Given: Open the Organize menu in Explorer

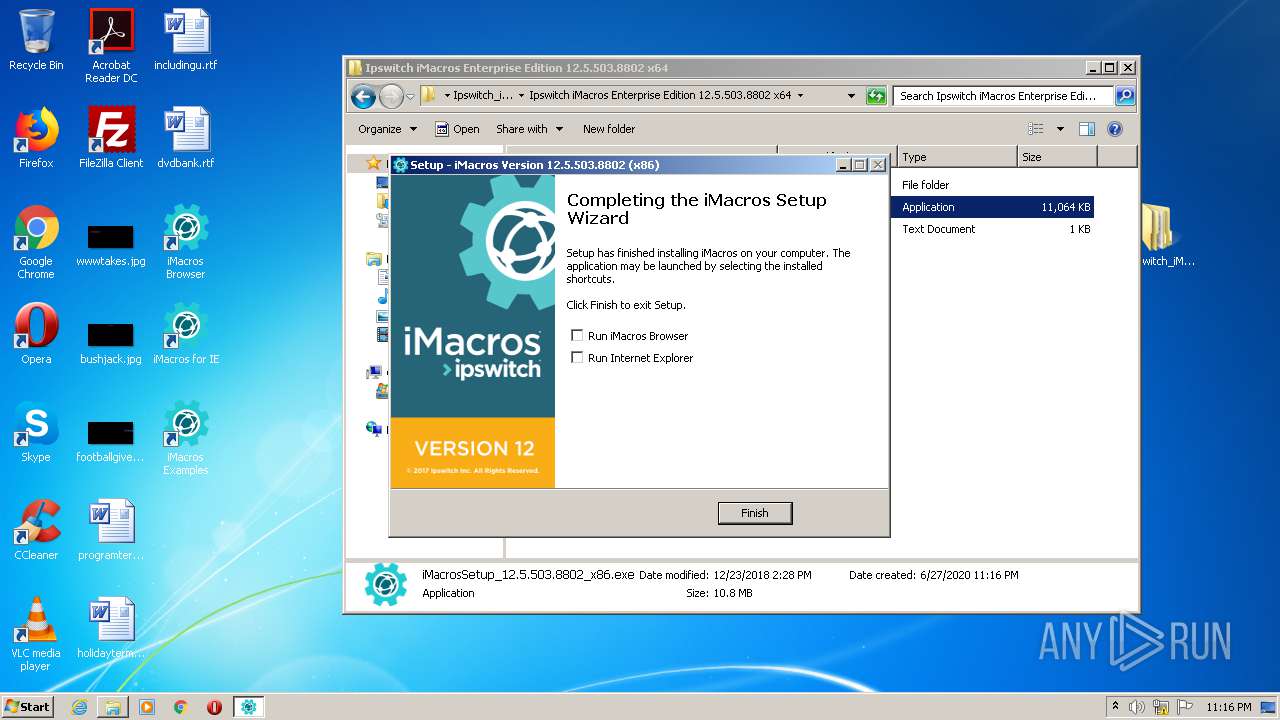Looking at the screenshot, I should click(387, 129).
